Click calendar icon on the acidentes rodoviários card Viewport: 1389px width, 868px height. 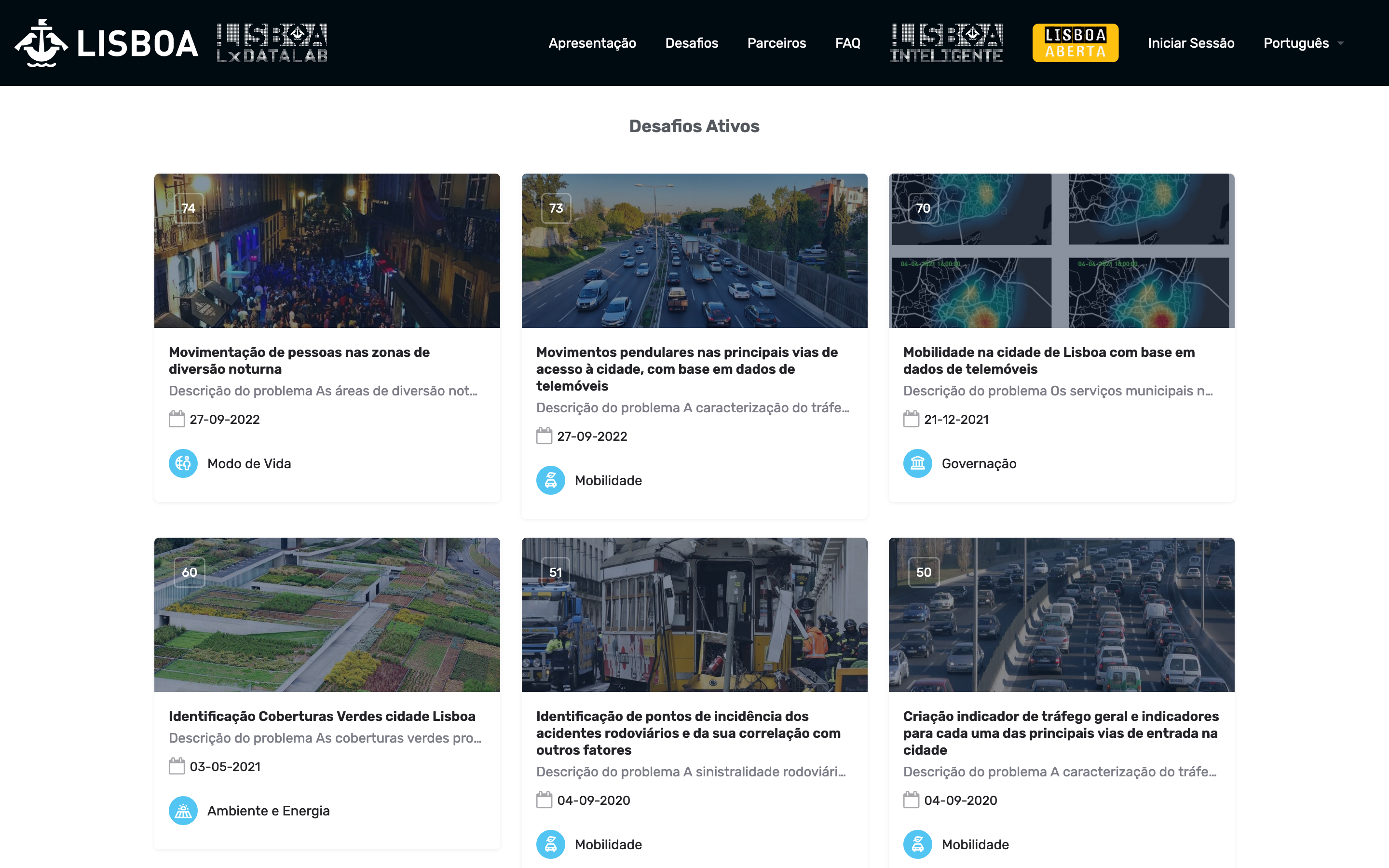[x=544, y=800]
